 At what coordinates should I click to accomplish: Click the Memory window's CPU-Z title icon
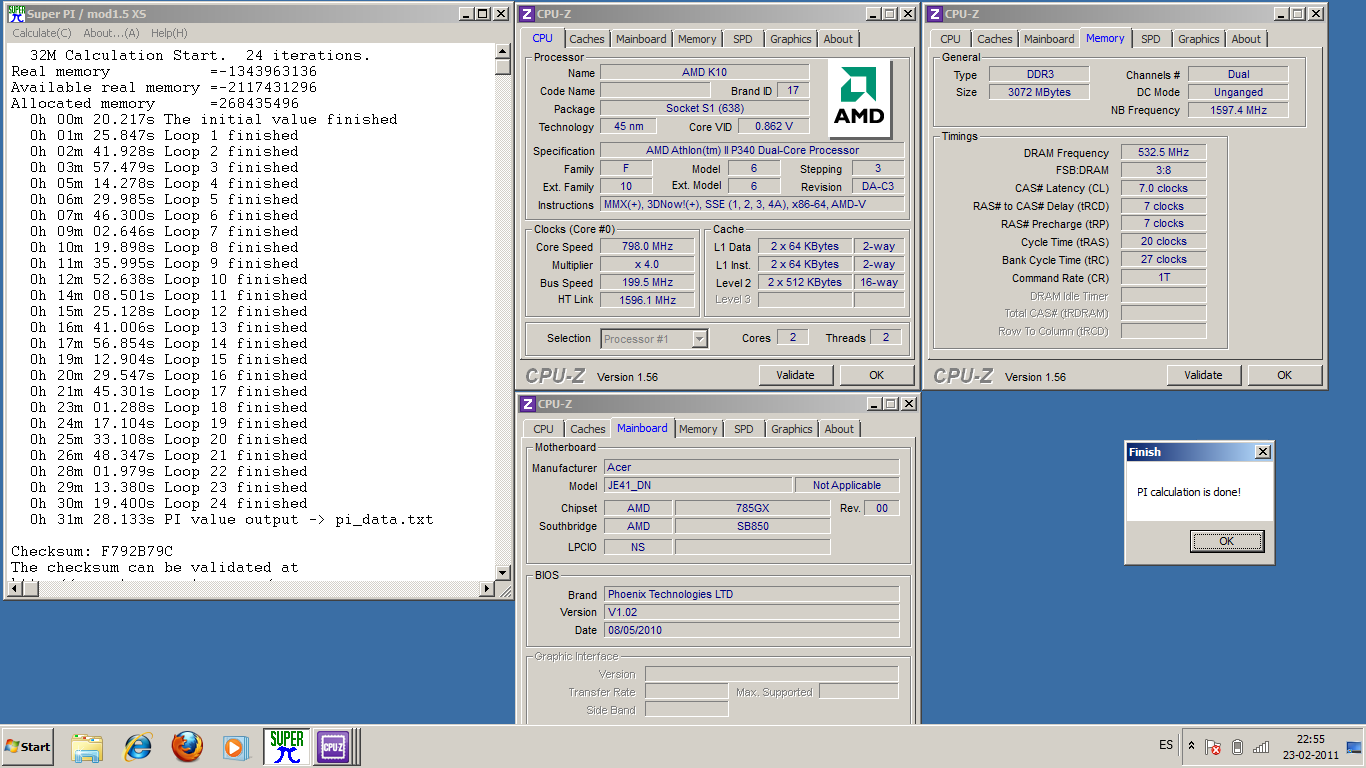click(935, 14)
